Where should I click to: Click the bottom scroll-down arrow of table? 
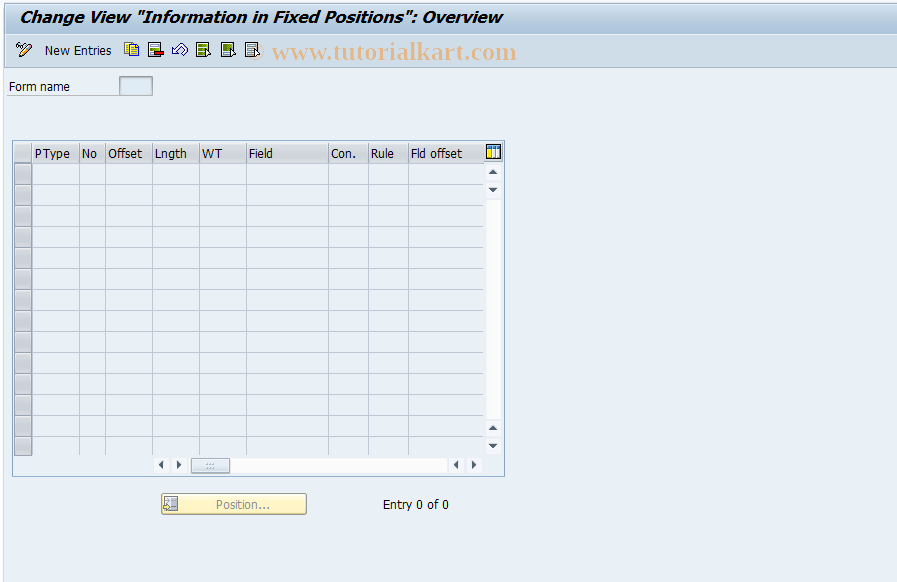click(493, 446)
